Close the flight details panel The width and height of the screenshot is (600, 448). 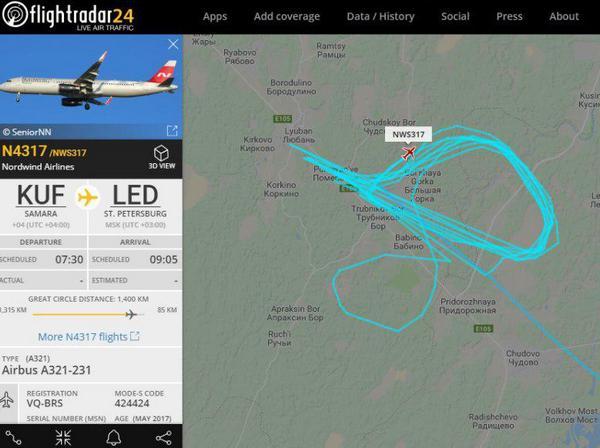(173, 44)
